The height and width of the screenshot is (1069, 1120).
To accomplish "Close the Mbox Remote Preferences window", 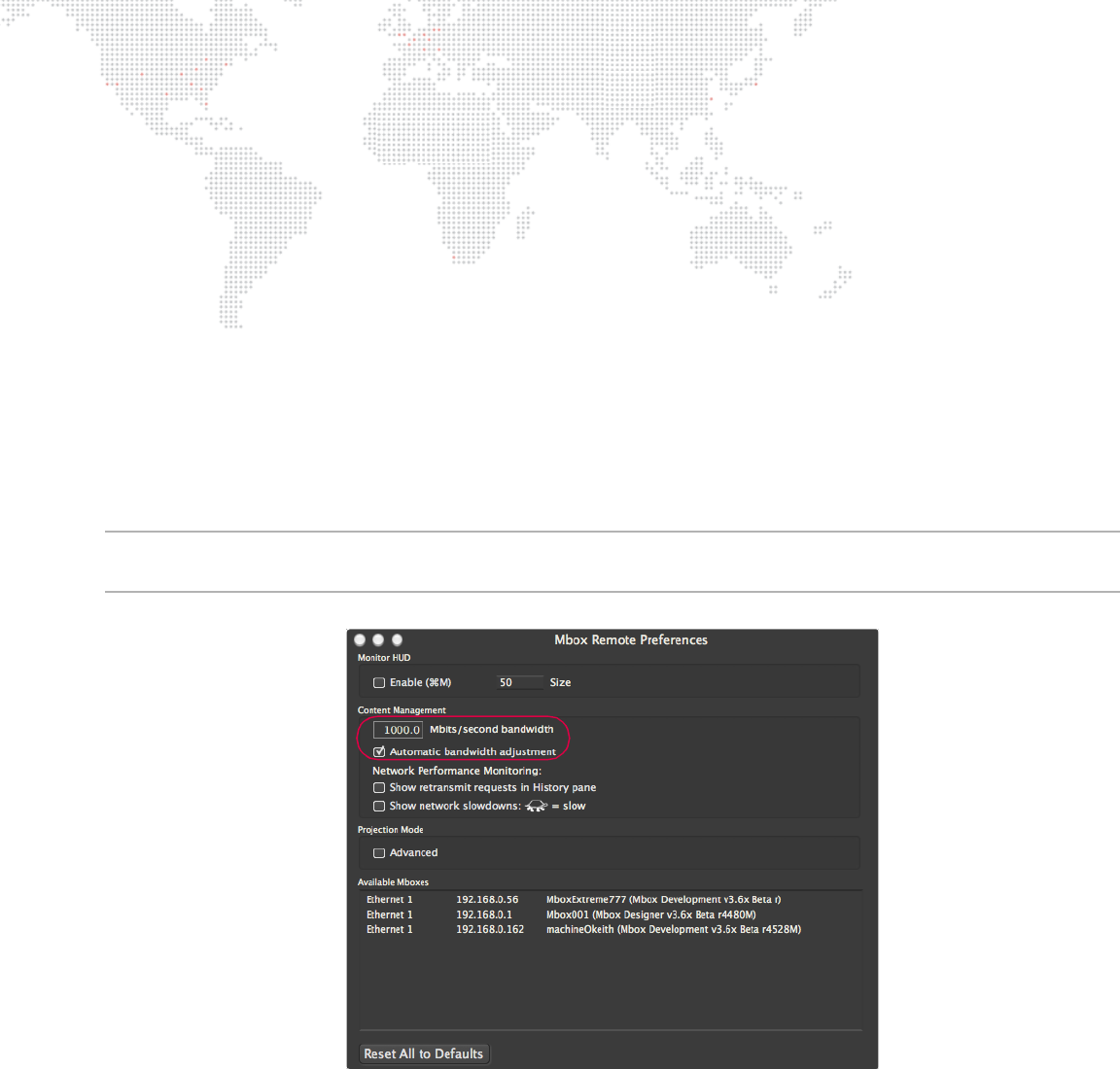I will (x=360, y=639).
